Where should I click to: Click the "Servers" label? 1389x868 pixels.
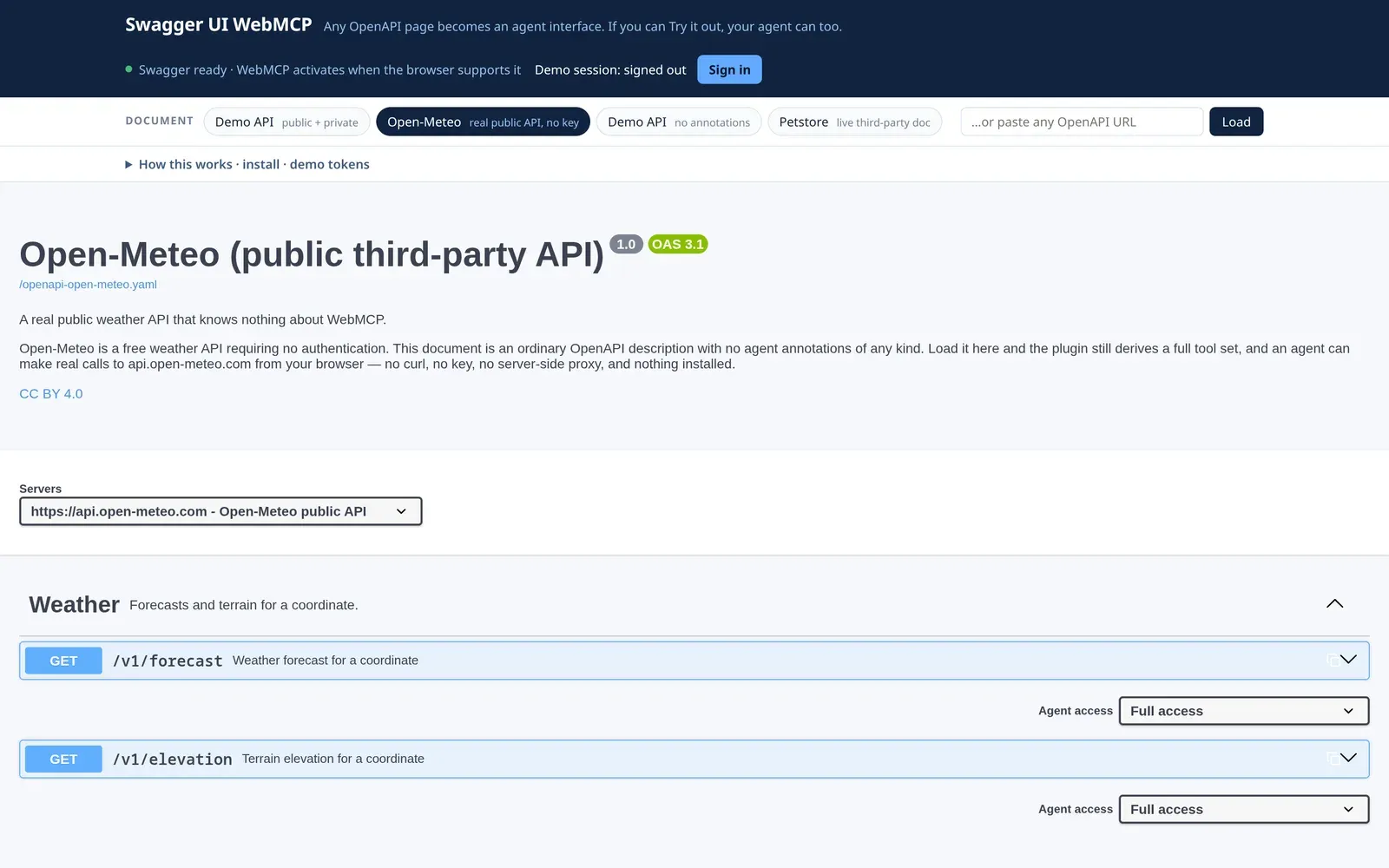(x=41, y=489)
